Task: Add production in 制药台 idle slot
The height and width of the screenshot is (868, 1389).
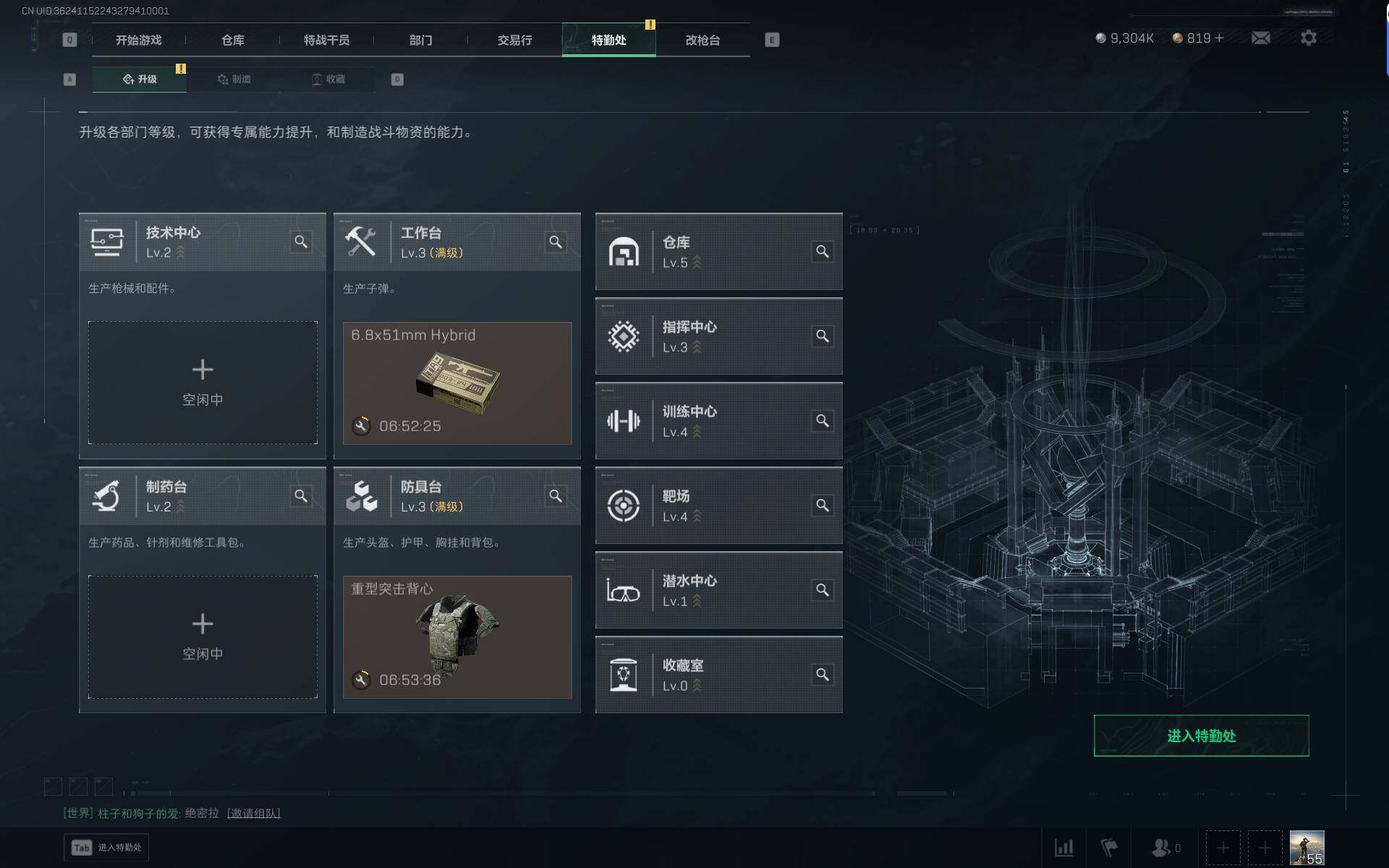Action: [x=203, y=637]
